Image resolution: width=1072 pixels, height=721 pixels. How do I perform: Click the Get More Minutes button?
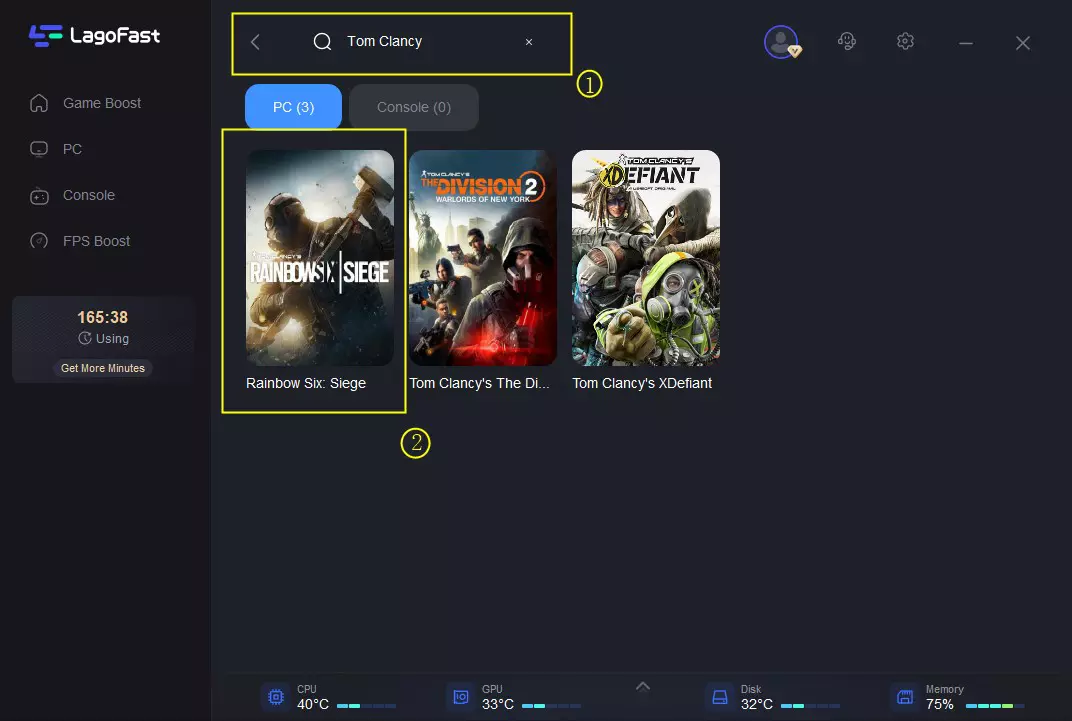[103, 368]
